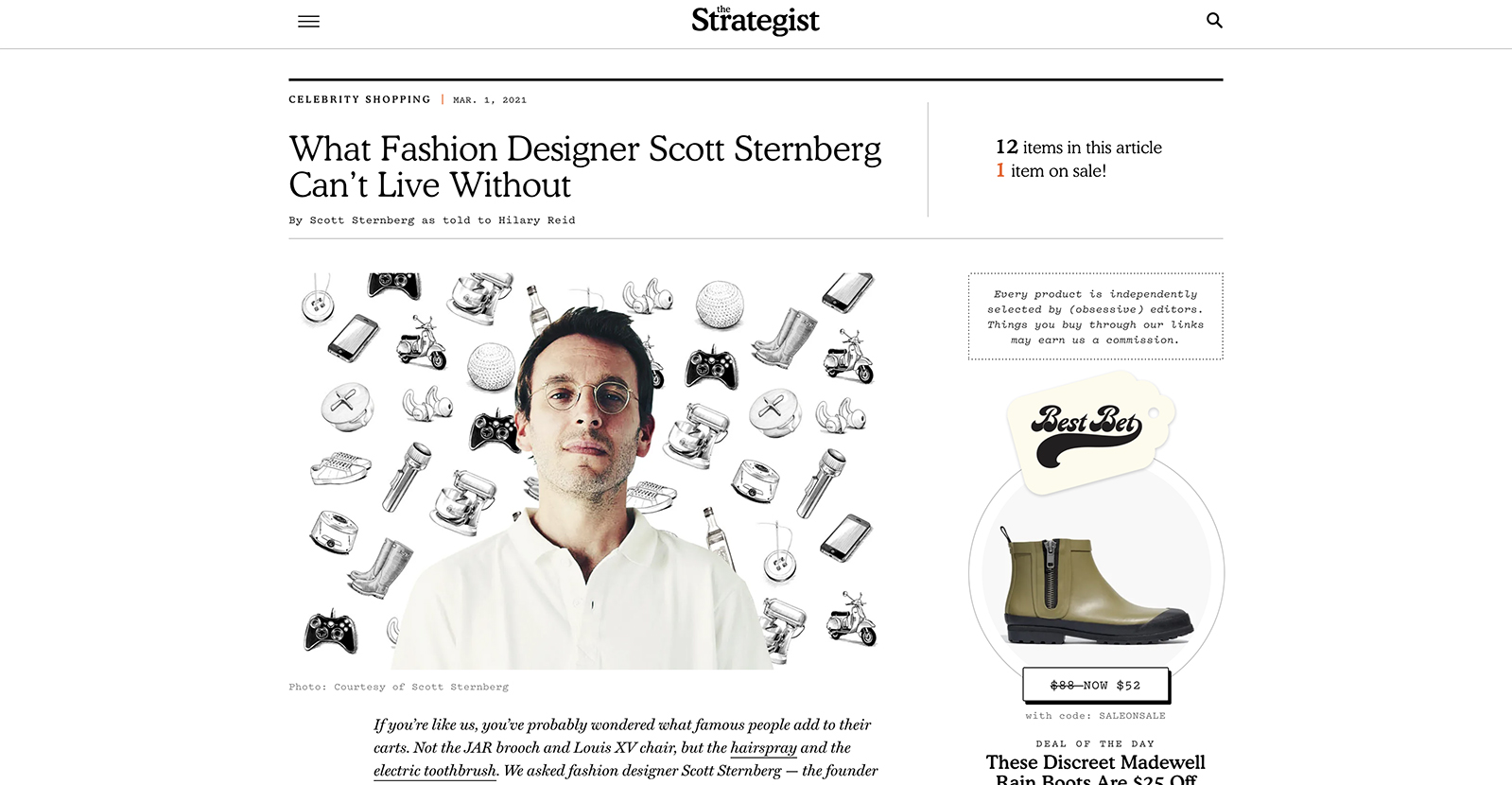Open the Celebrity Shopping category
The image size is (1512, 785).
pyautogui.click(x=359, y=99)
